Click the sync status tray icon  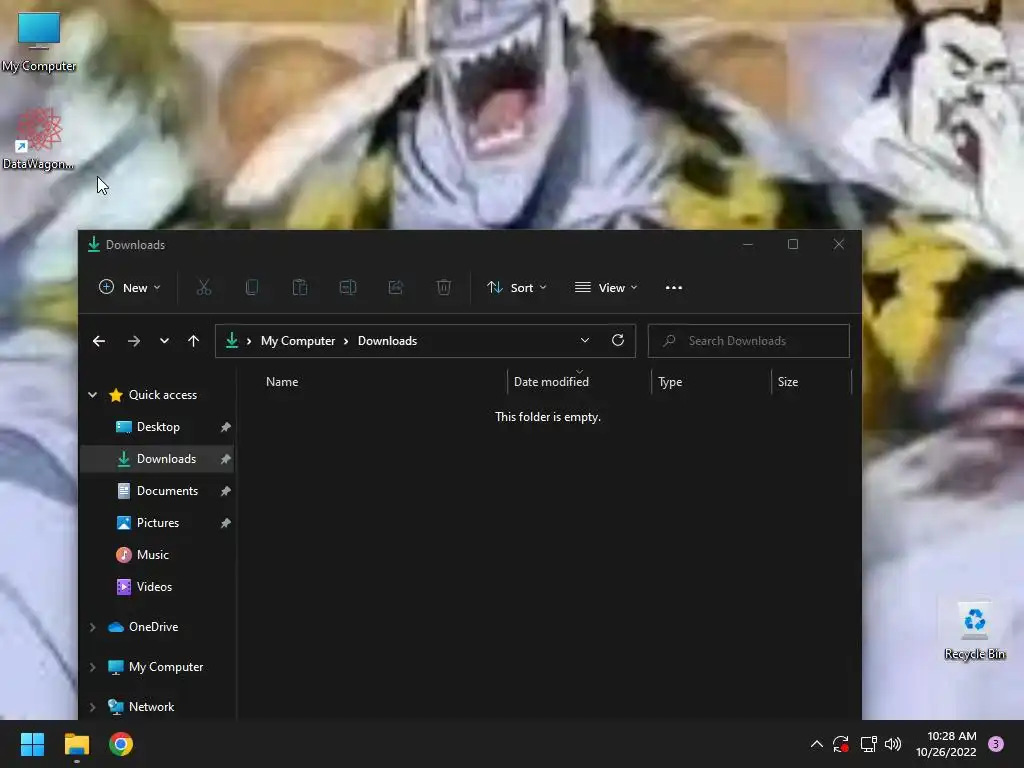click(840, 744)
